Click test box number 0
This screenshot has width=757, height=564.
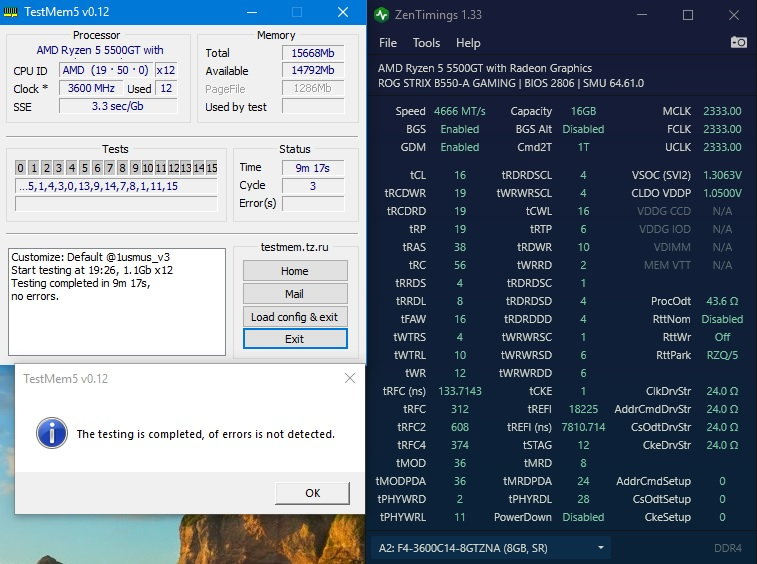[x=20, y=168]
